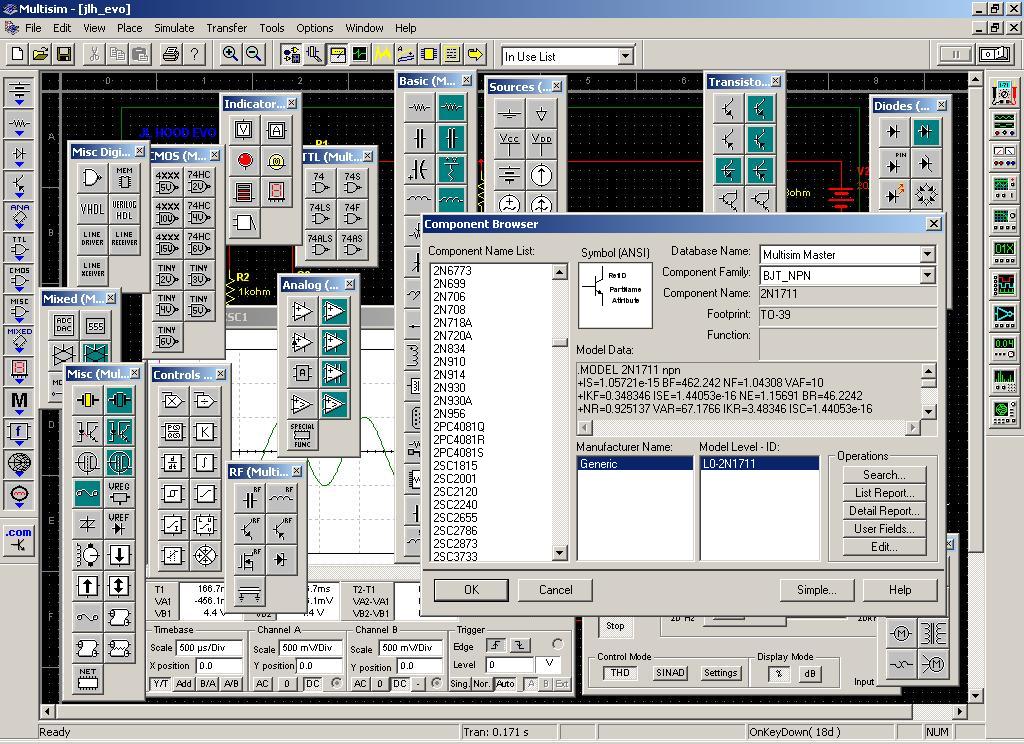Print the schematic with the printer icon
Screen dimensions: 1024x744
(x=170, y=54)
